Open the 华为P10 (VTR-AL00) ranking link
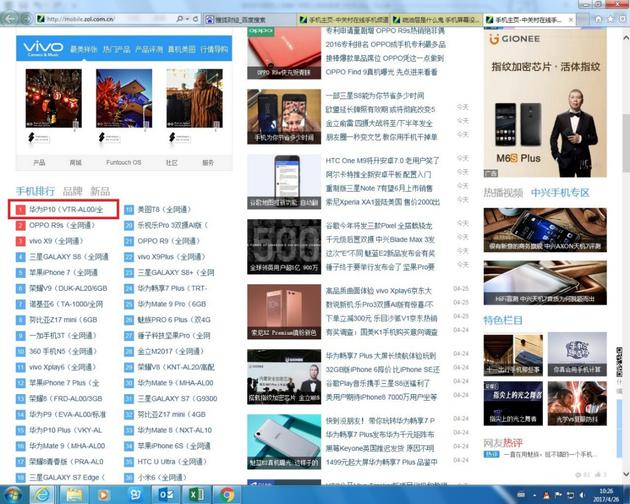Screen dimensions: 630x504 coord(66,209)
